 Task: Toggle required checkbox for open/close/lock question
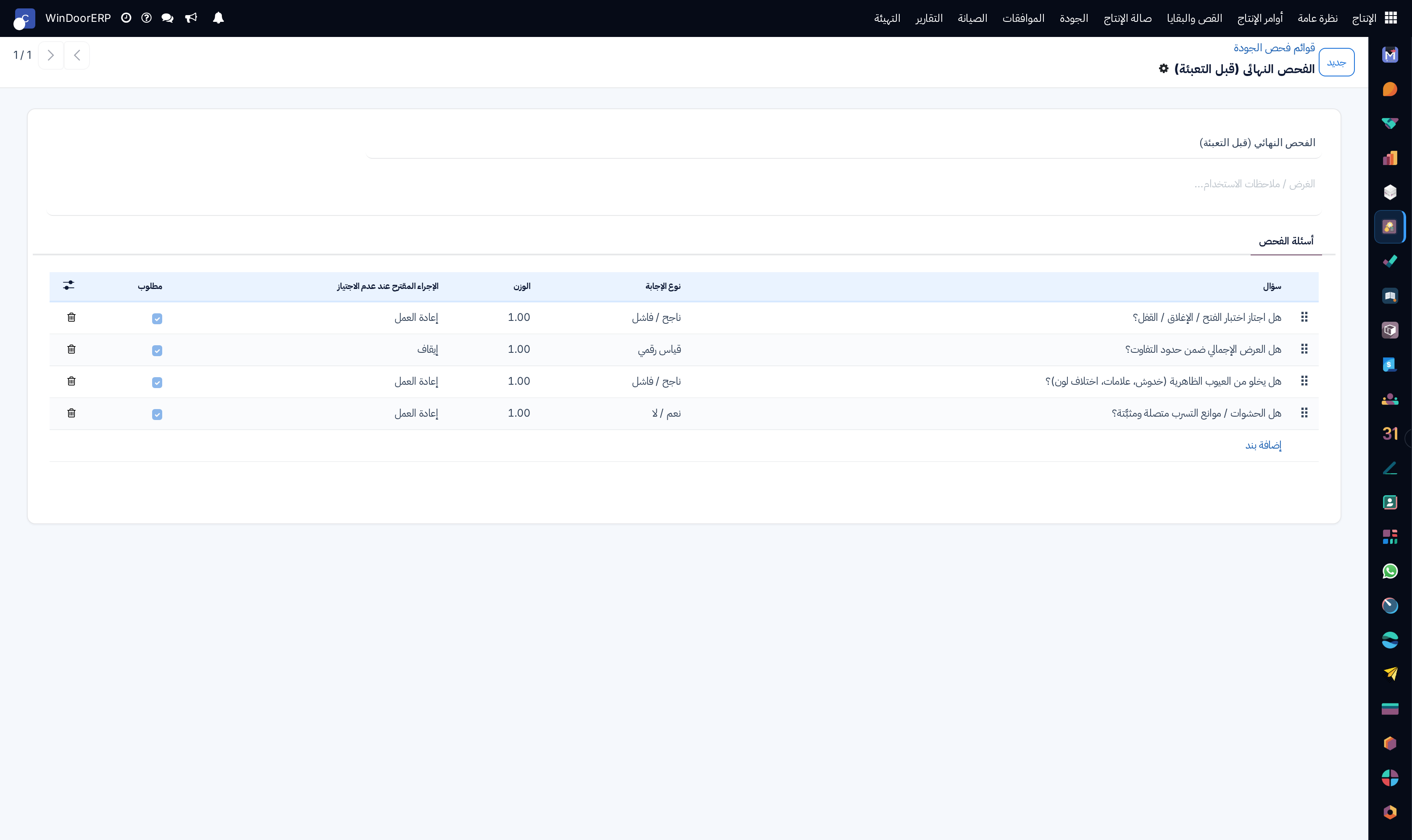pyautogui.click(x=157, y=319)
